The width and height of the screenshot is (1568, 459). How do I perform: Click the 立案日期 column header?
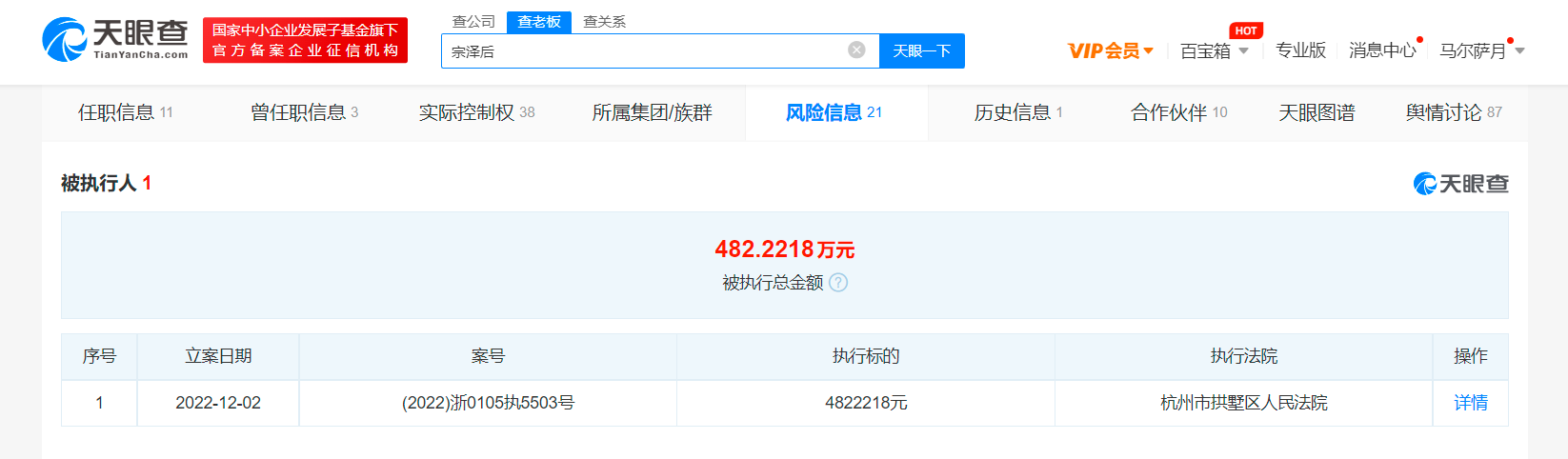click(x=218, y=356)
